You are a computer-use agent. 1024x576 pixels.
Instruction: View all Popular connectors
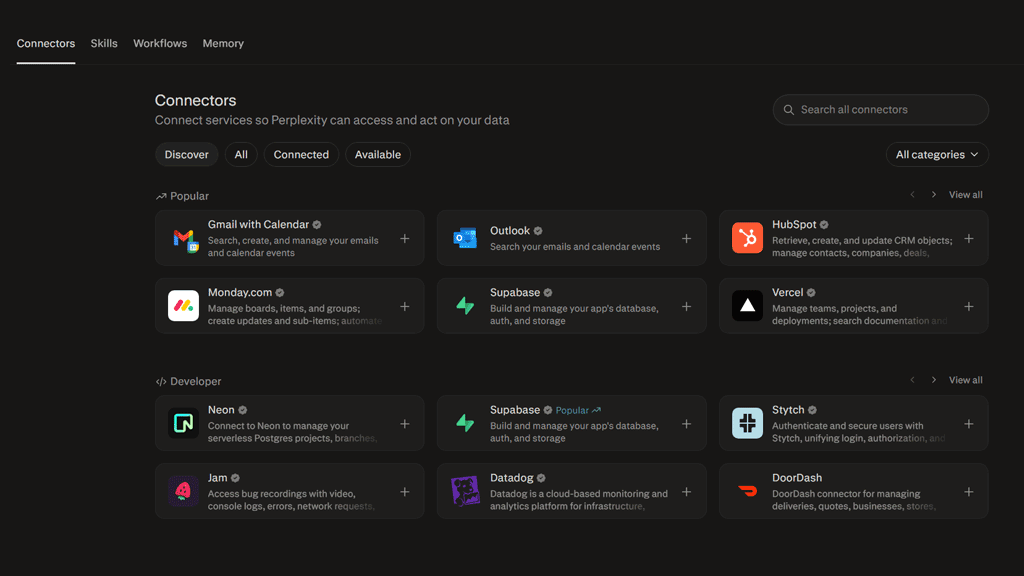tap(965, 195)
